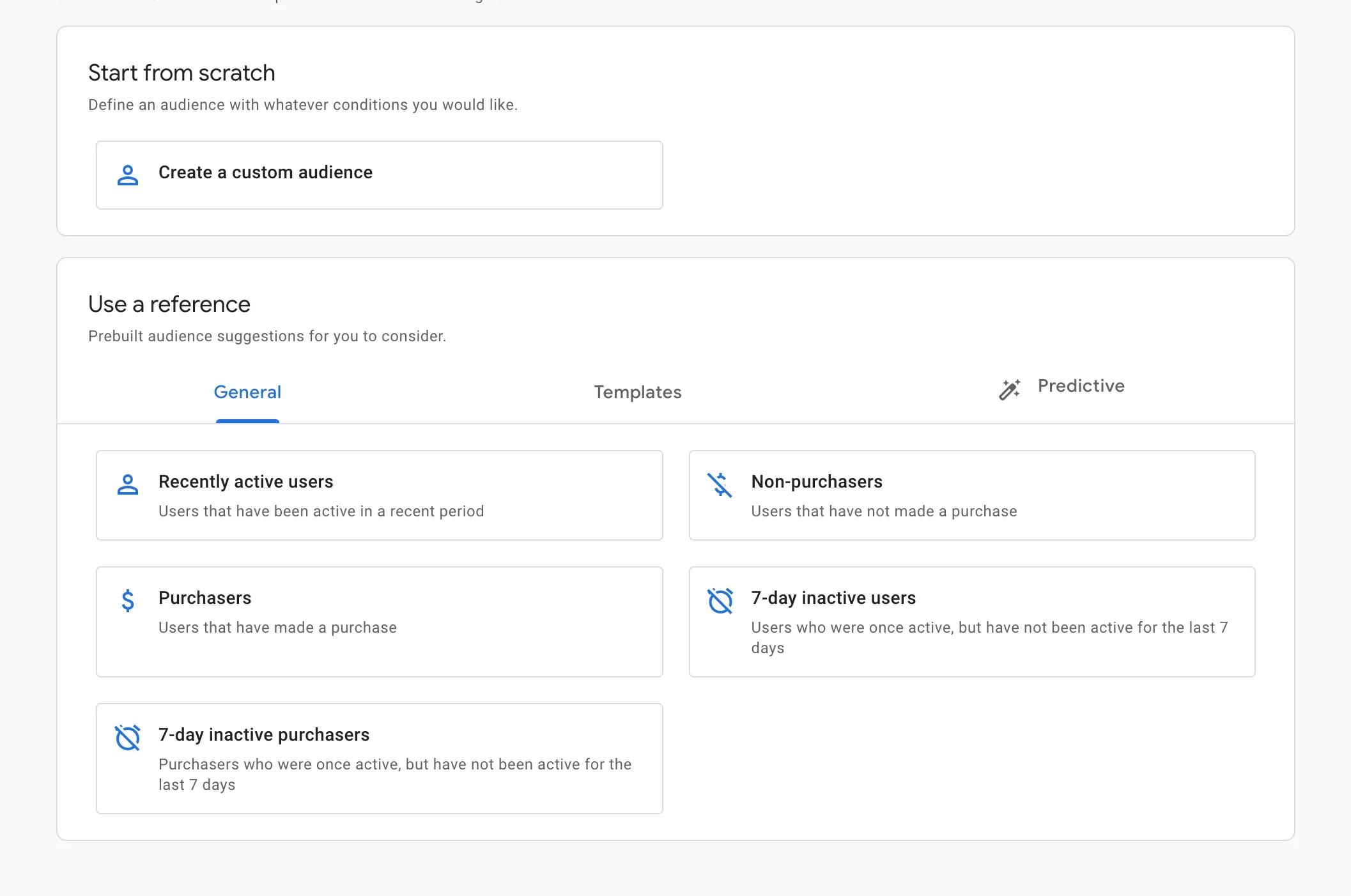Click the person icon beside Create a custom audience
The height and width of the screenshot is (896, 1351).
click(x=128, y=175)
